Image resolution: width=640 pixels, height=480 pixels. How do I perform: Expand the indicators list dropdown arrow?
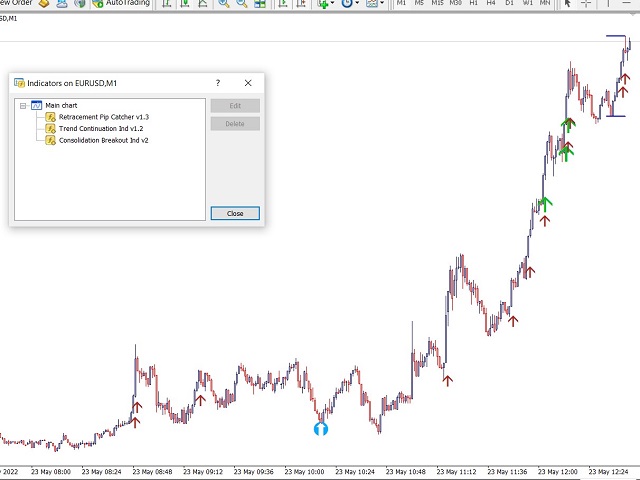tap(332, 3)
